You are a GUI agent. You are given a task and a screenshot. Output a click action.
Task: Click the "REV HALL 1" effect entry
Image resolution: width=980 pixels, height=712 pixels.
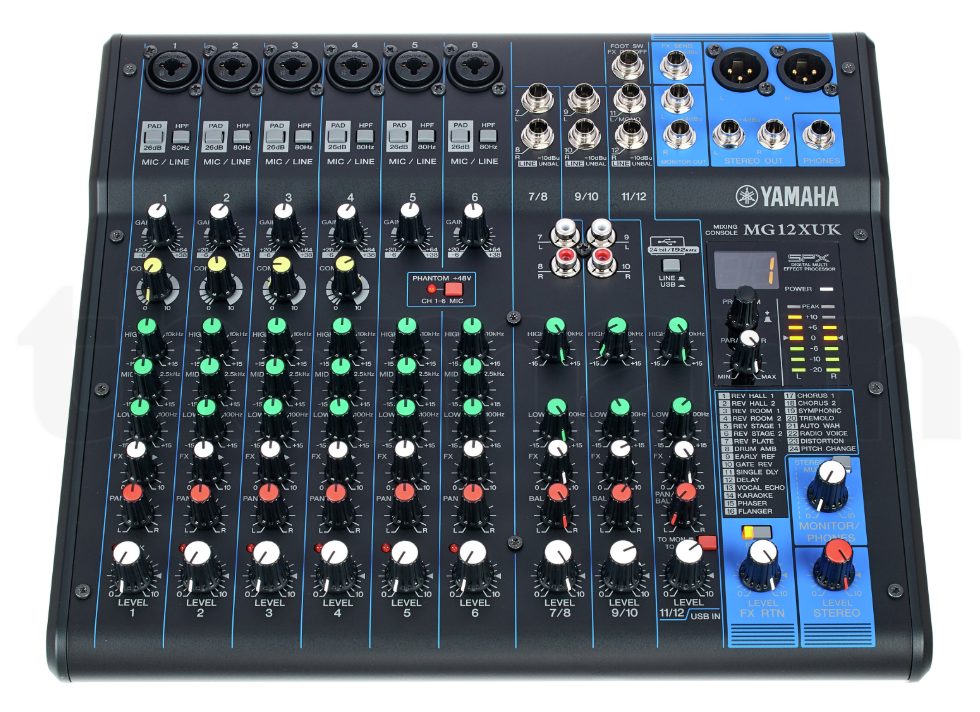[x=746, y=396]
